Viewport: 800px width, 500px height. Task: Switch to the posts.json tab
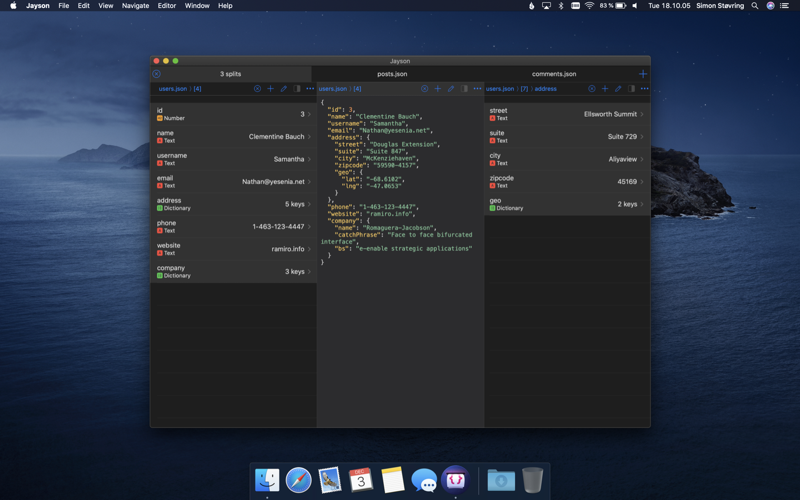[392, 74]
